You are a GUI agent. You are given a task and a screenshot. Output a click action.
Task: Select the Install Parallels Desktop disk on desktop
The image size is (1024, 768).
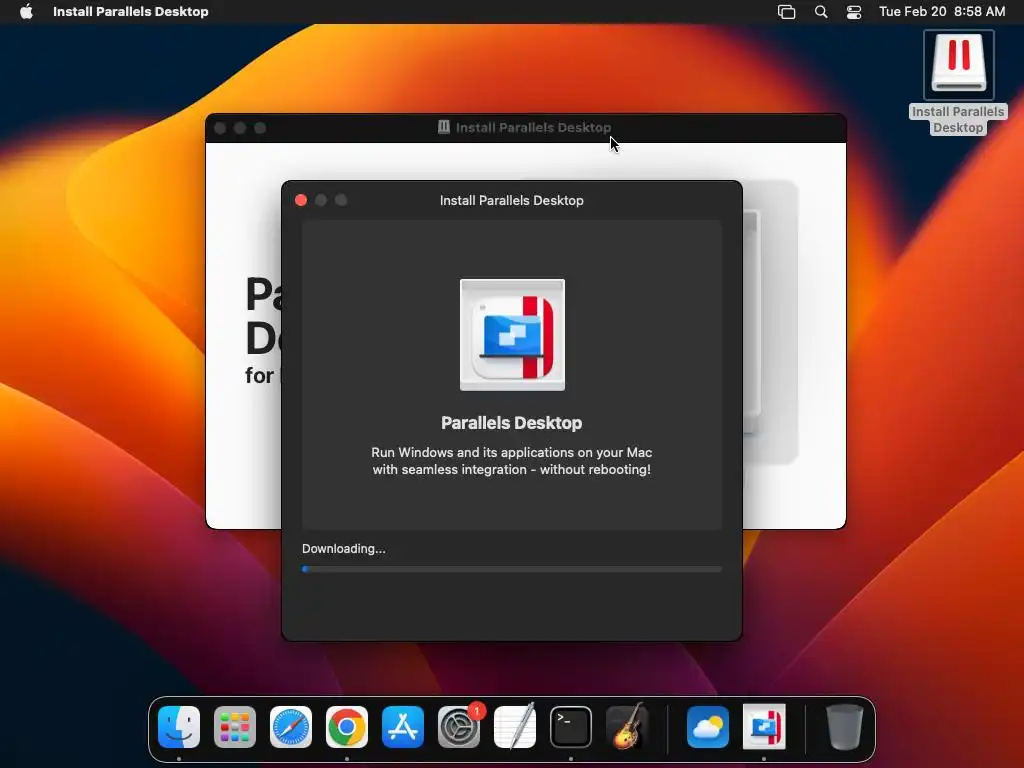(x=958, y=82)
